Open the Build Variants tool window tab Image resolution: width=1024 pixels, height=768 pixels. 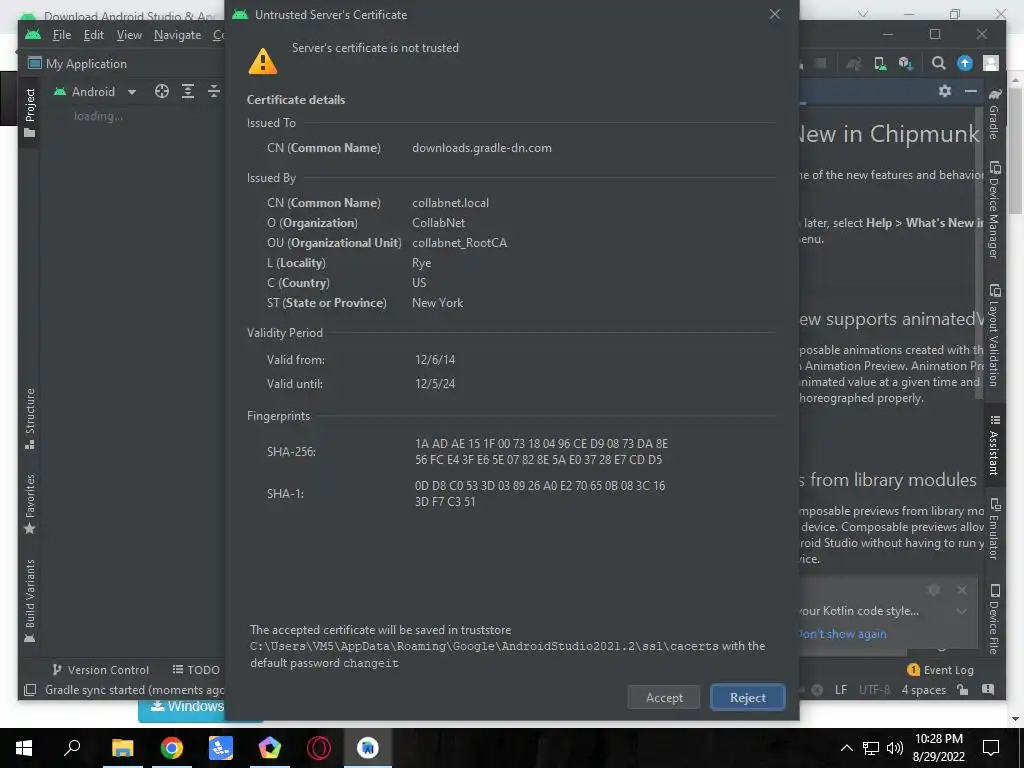coord(29,601)
